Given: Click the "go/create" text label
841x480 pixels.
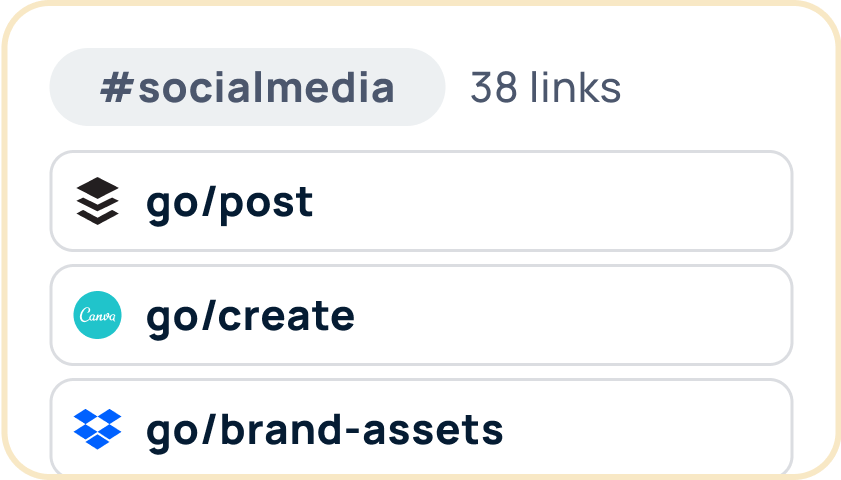Looking at the screenshot, I should 250,316.
